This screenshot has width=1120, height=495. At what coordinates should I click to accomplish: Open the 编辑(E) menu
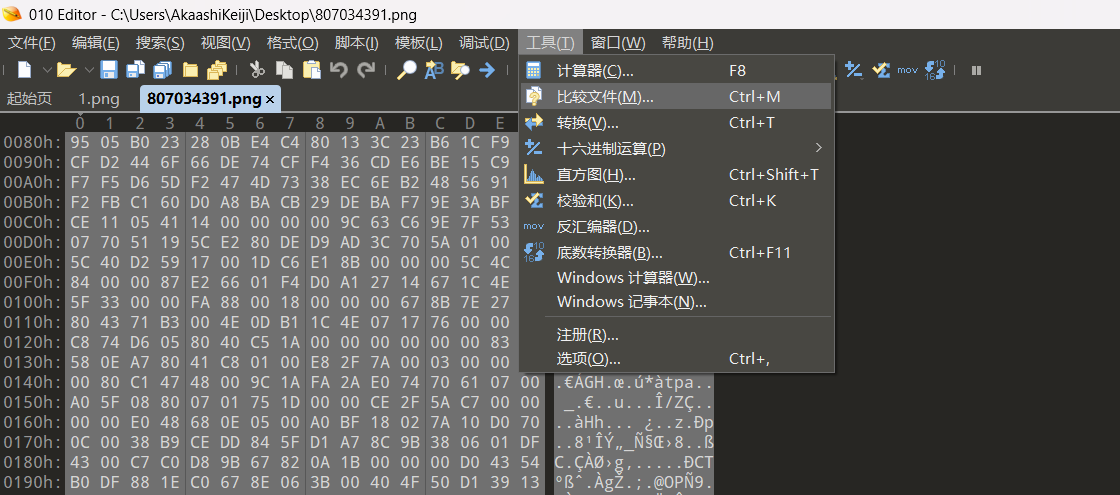96,43
